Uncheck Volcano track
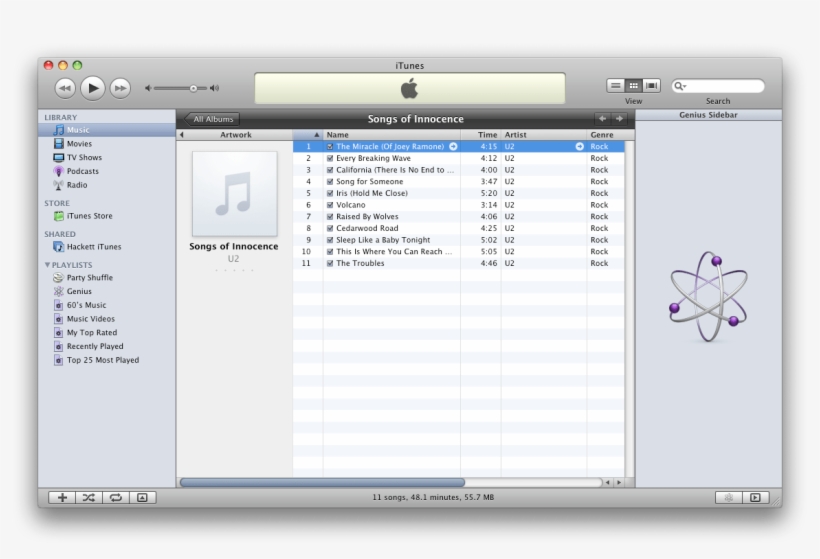 [330, 205]
